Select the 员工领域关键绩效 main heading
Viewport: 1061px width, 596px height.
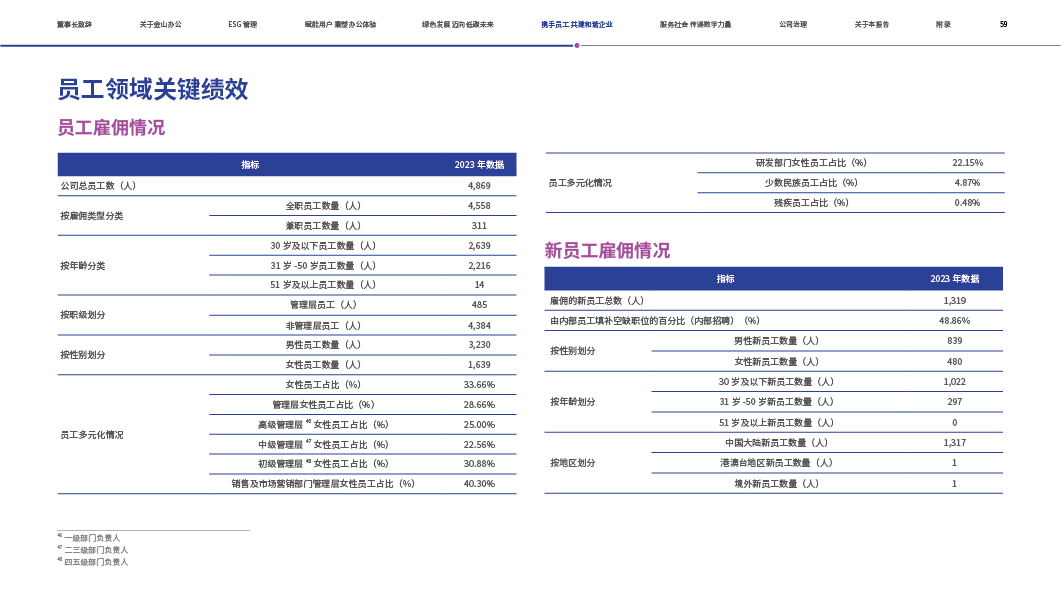pos(153,90)
